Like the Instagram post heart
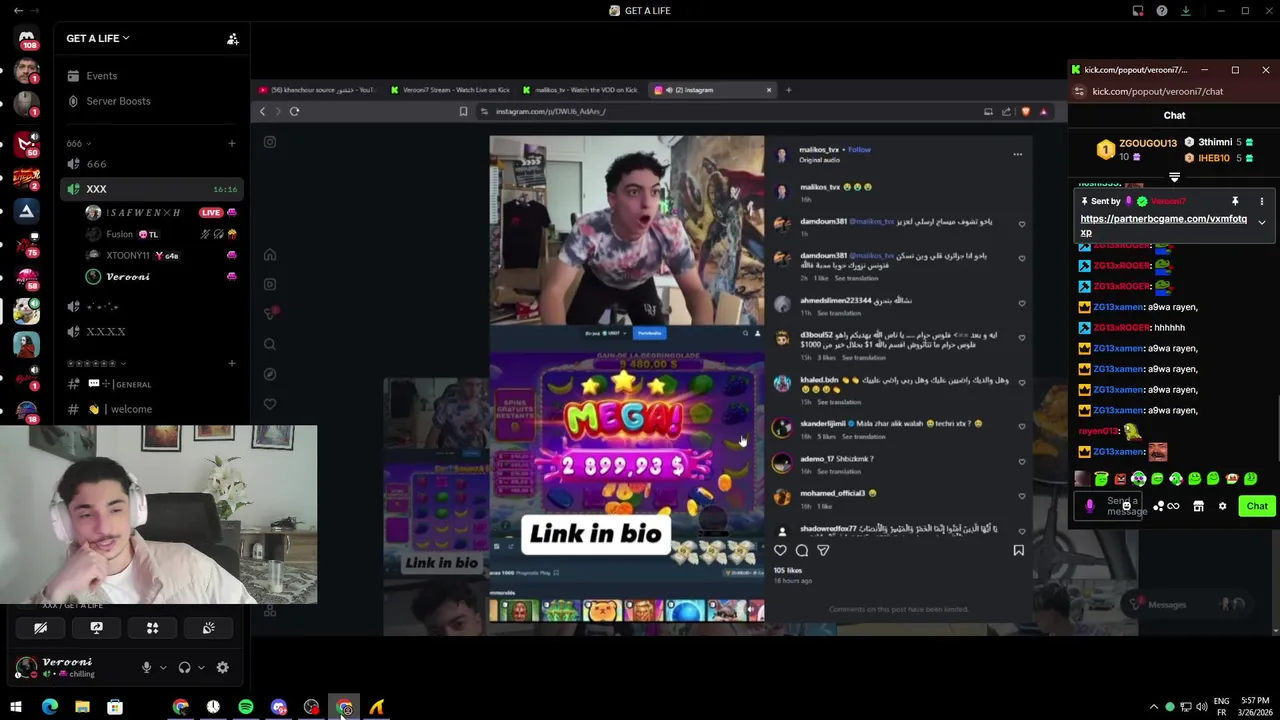 pos(780,550)
